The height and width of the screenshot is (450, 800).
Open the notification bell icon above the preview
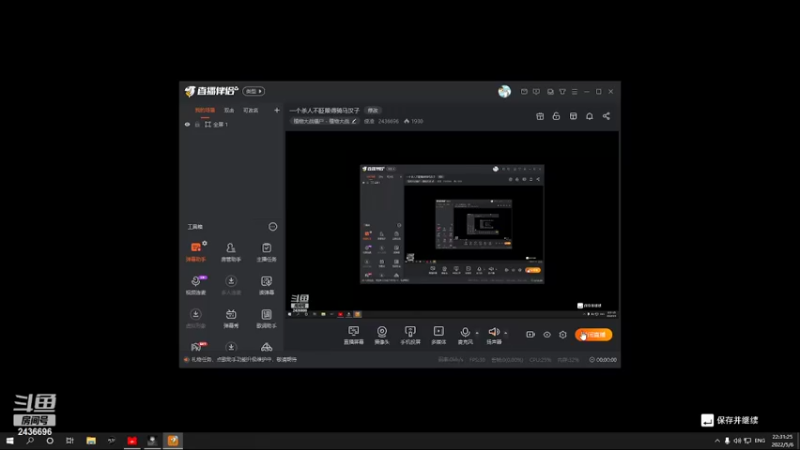click(x=589, y=116)
